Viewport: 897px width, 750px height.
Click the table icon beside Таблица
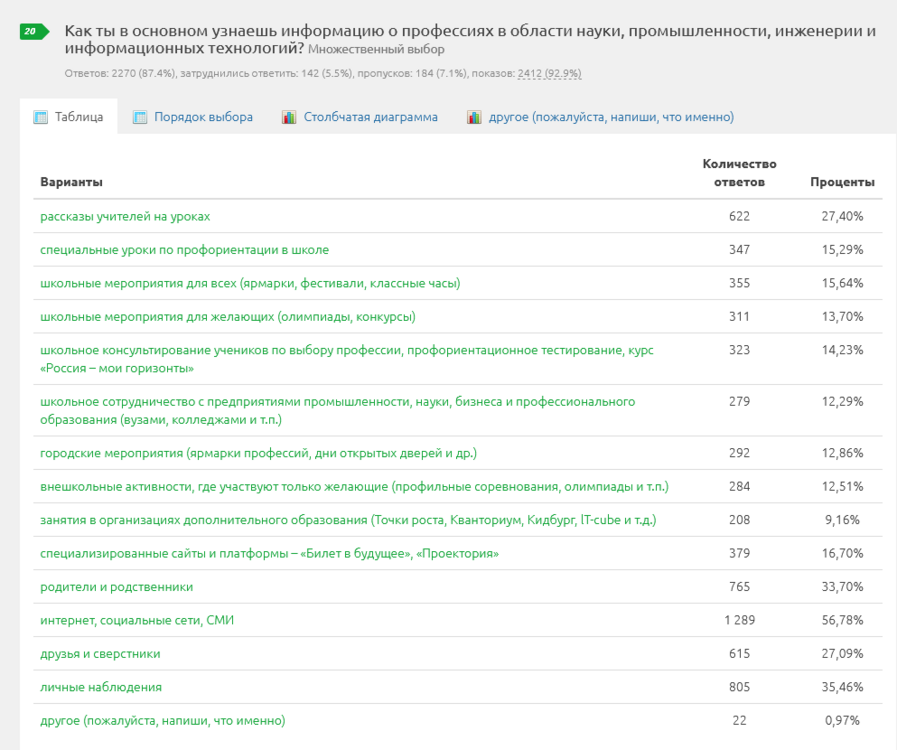click(x=41, y=117)
